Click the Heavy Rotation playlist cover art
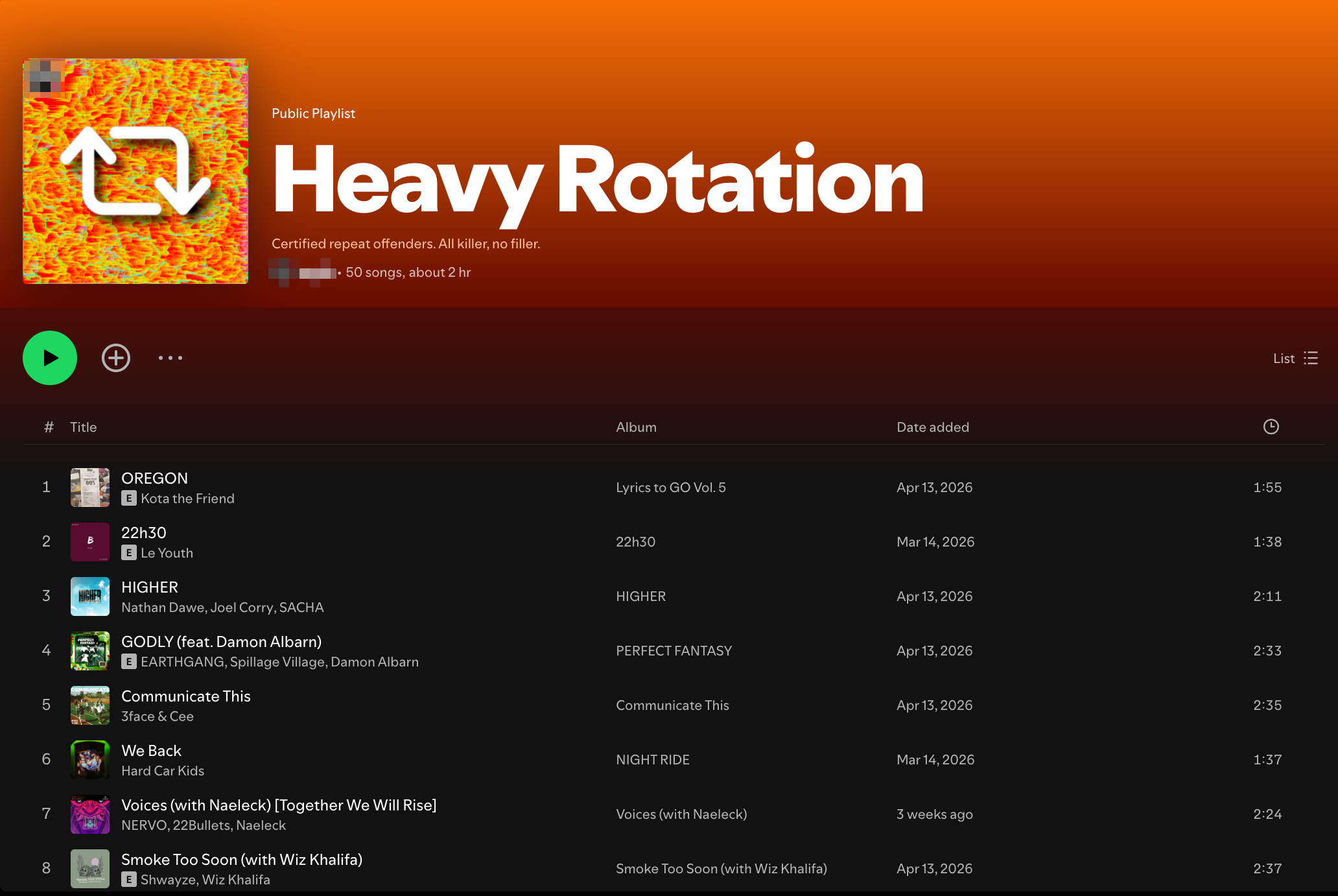 (x=135, y=171)
